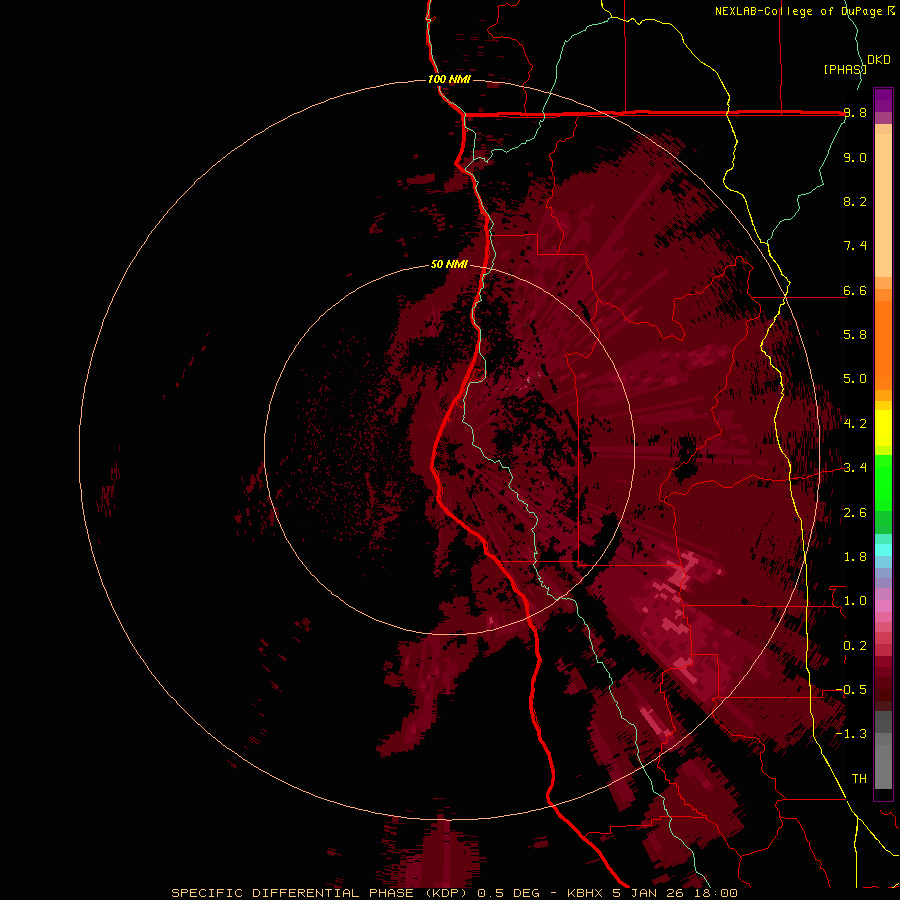Pick the light peach band of the color scale
900x900 pixels.
883,205
